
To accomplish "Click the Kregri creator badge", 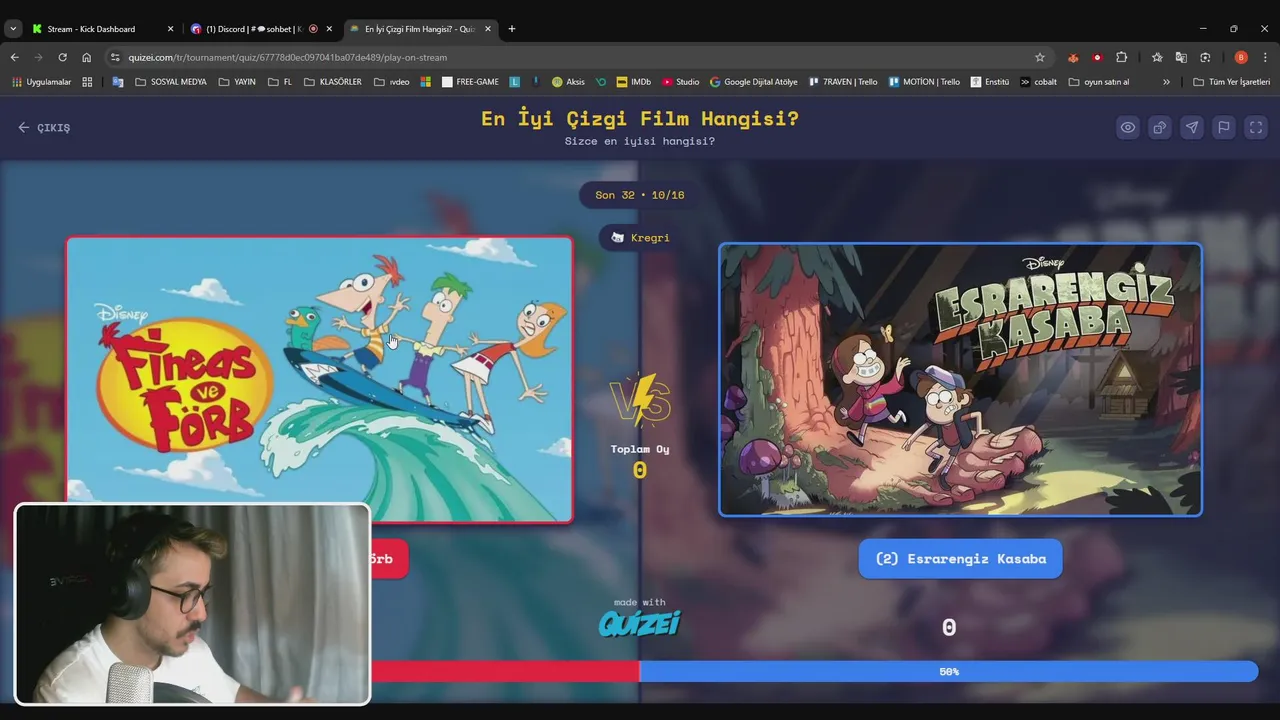I will point(640,237).
